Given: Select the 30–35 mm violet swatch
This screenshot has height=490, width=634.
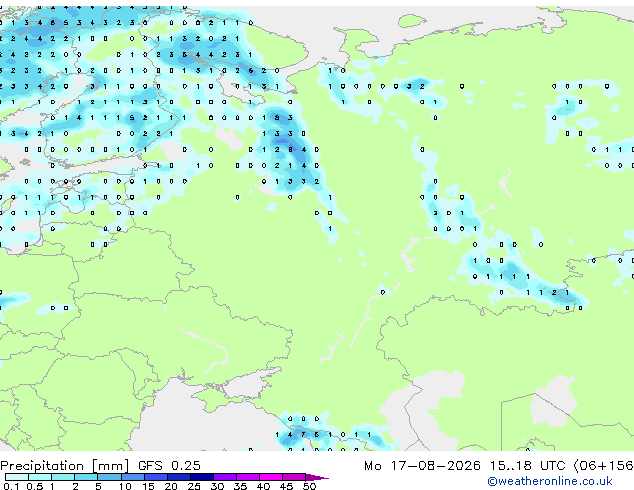Looking at the screenshot, I should [224, 477].
